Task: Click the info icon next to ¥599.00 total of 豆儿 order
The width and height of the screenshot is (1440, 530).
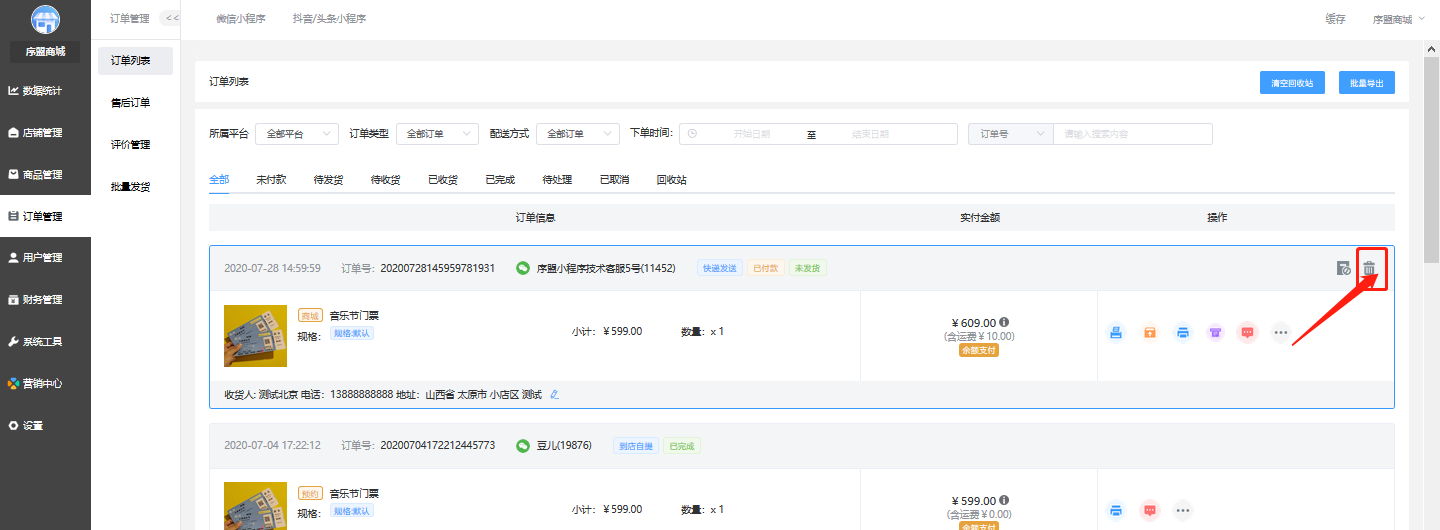Action: point(1004,500)
